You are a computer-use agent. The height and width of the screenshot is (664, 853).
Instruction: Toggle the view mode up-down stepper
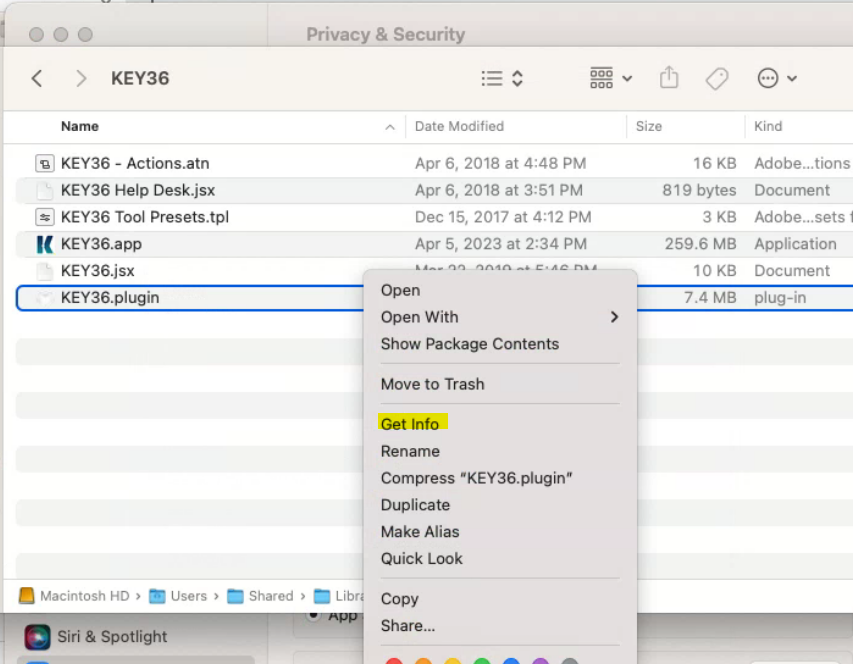pos(517,78)
